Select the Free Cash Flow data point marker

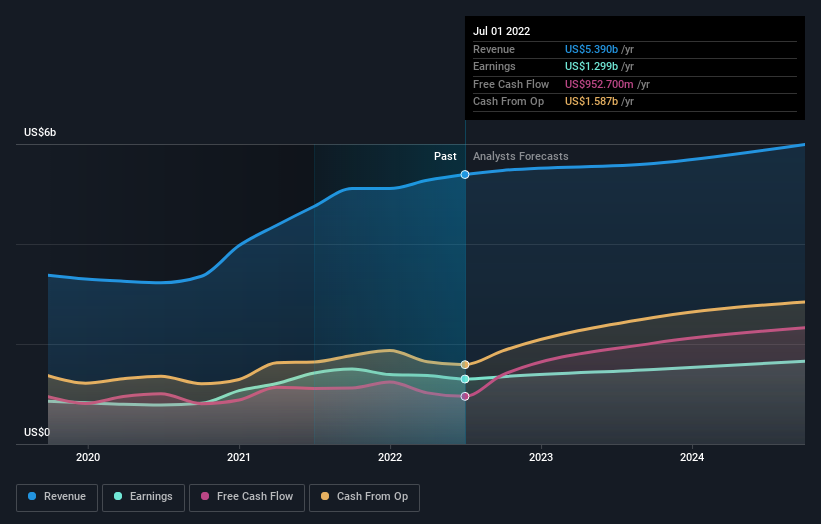[465, 396]
